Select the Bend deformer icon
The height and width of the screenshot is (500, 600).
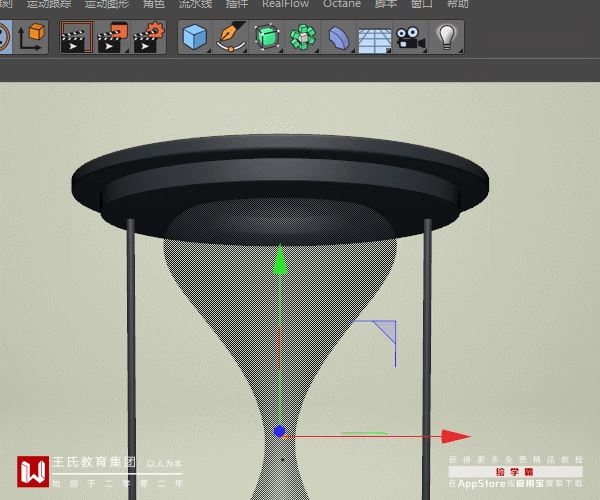pos(339,37)
